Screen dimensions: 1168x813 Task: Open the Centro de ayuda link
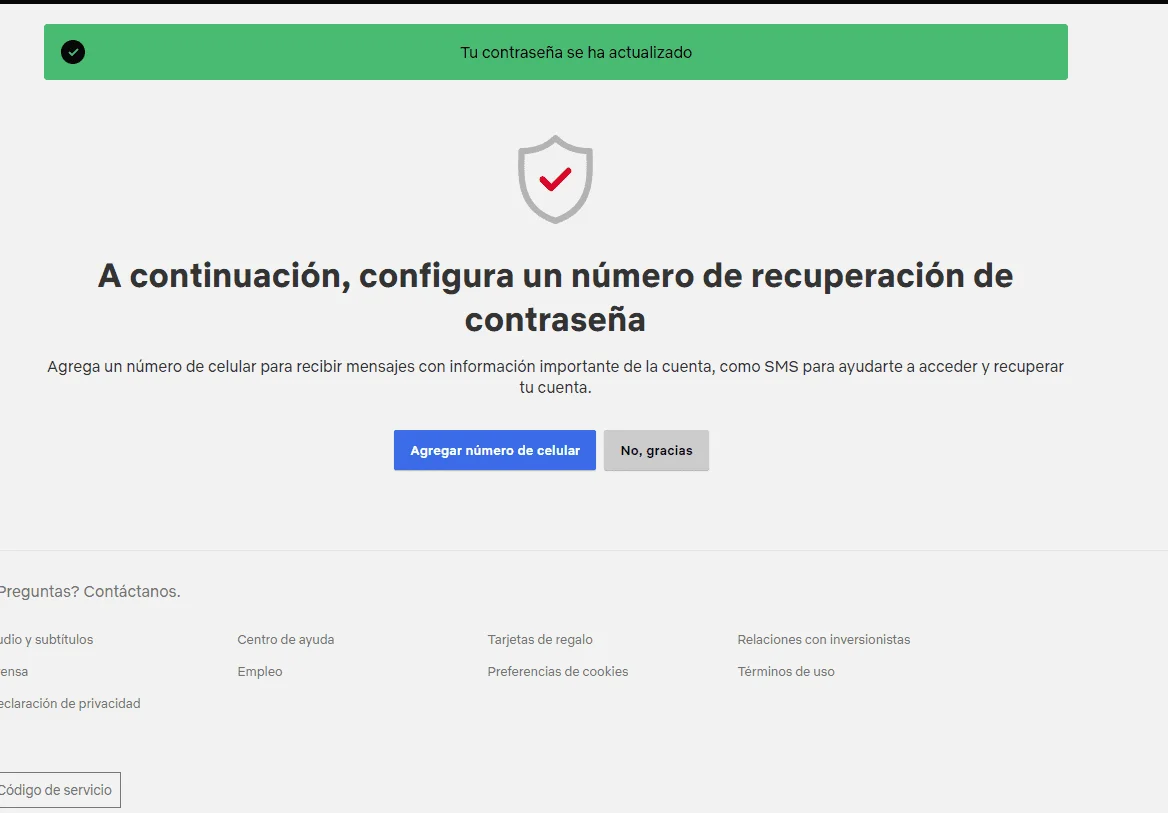tap(286, 639)
